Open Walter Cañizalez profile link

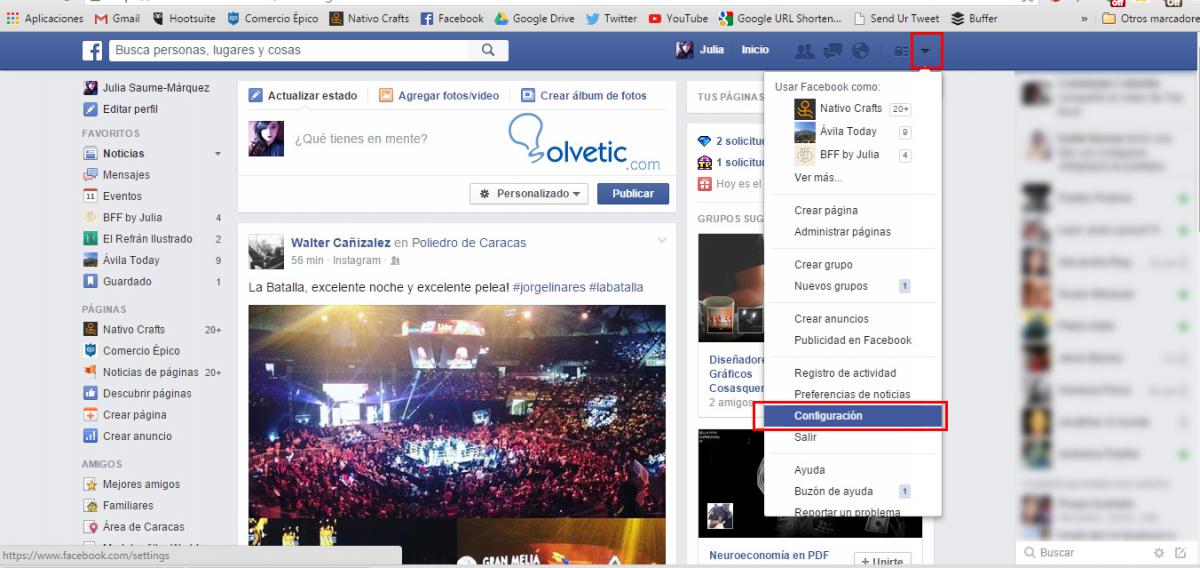coord(340,243)
